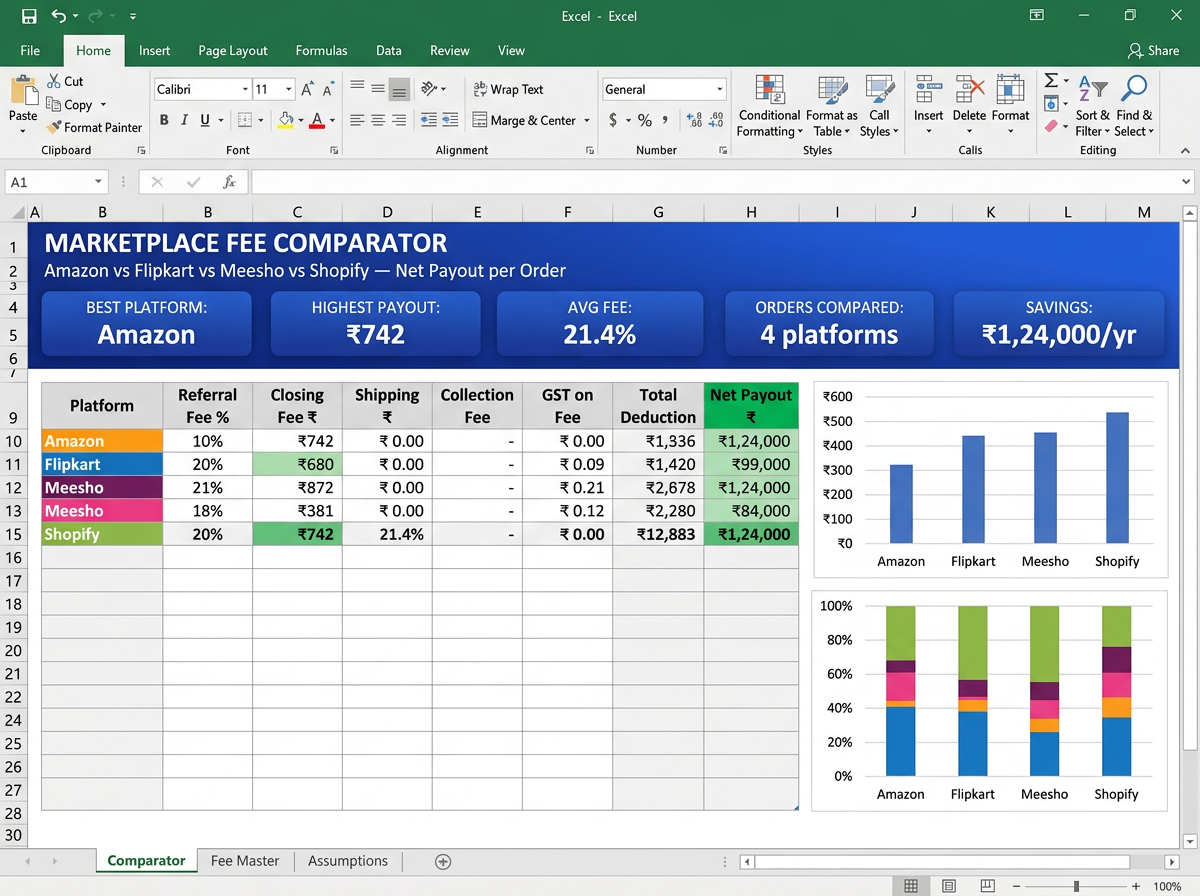The width and height of the screenshot is (1200, 896).
Task: Open the Ribbon Display Options icon
Action: point(1037,15)
